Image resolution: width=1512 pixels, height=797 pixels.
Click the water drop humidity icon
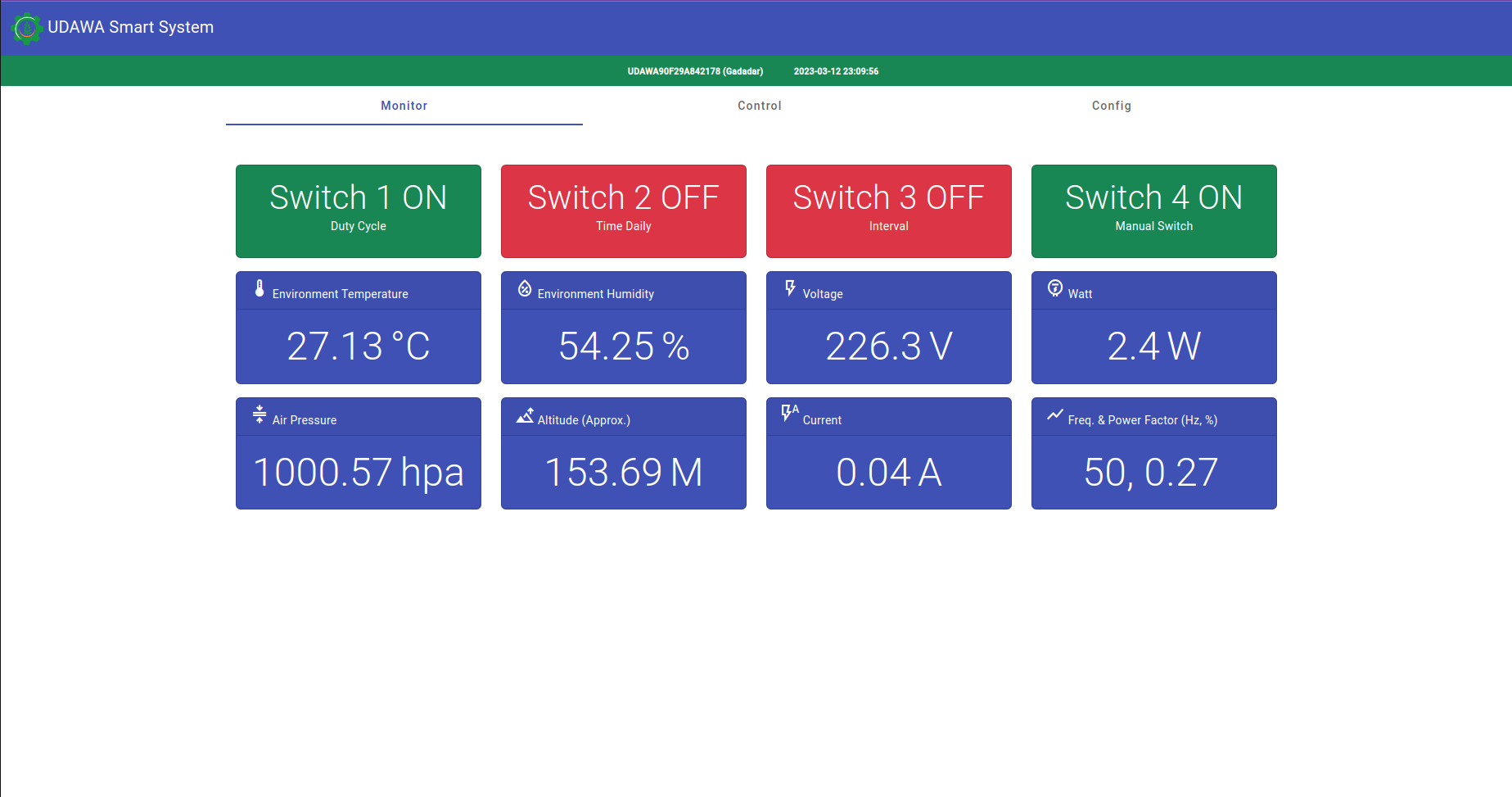tap(525, 288)
